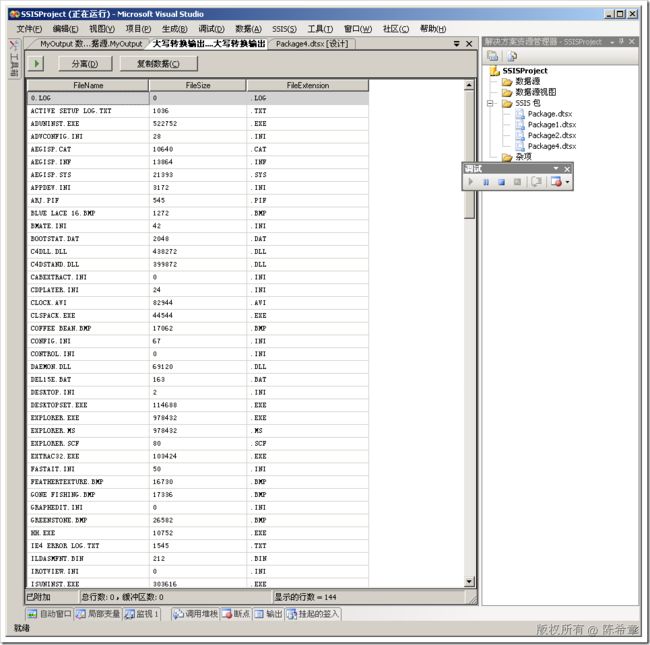This screenshot has height=645, width=650.
Task: Close the active document tab with X
Action: click(469, 44)
